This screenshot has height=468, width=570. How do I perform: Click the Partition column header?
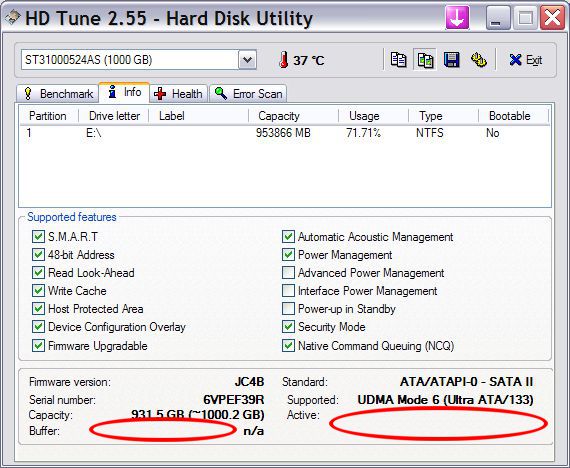(49, 116)
